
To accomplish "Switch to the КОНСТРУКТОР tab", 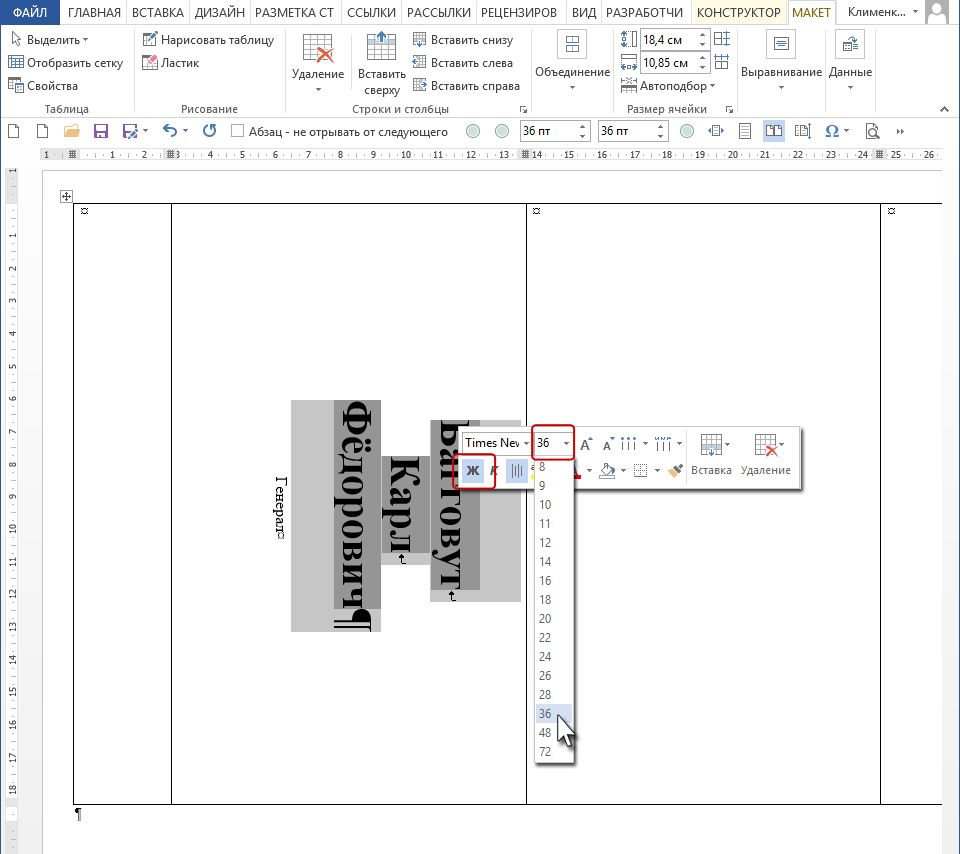I will tap(738, 12).
